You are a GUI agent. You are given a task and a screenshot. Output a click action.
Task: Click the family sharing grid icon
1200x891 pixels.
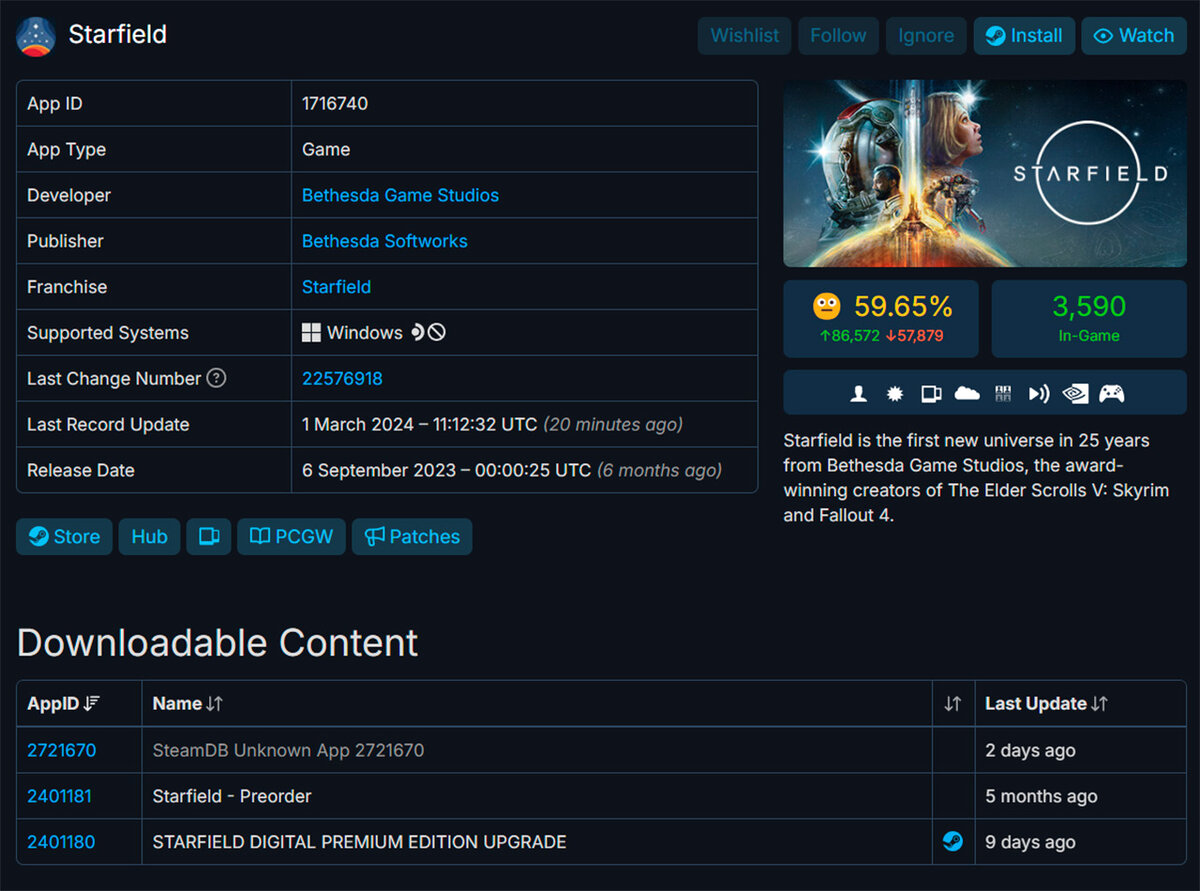pos(1003,394)
